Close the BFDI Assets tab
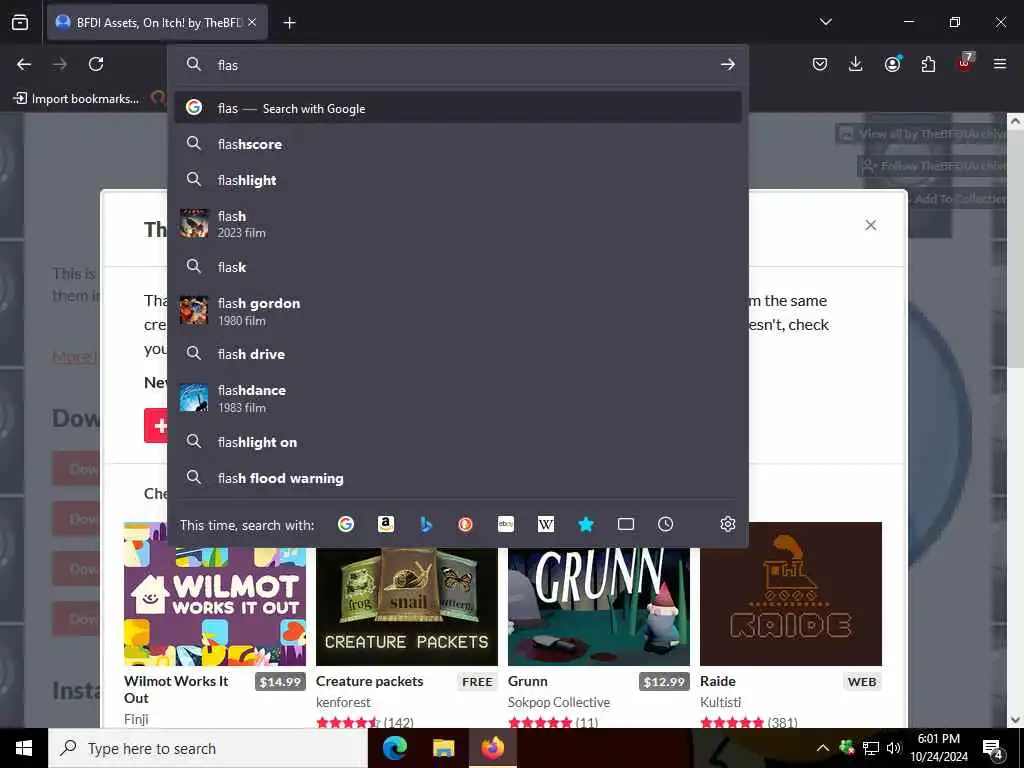 252,22
